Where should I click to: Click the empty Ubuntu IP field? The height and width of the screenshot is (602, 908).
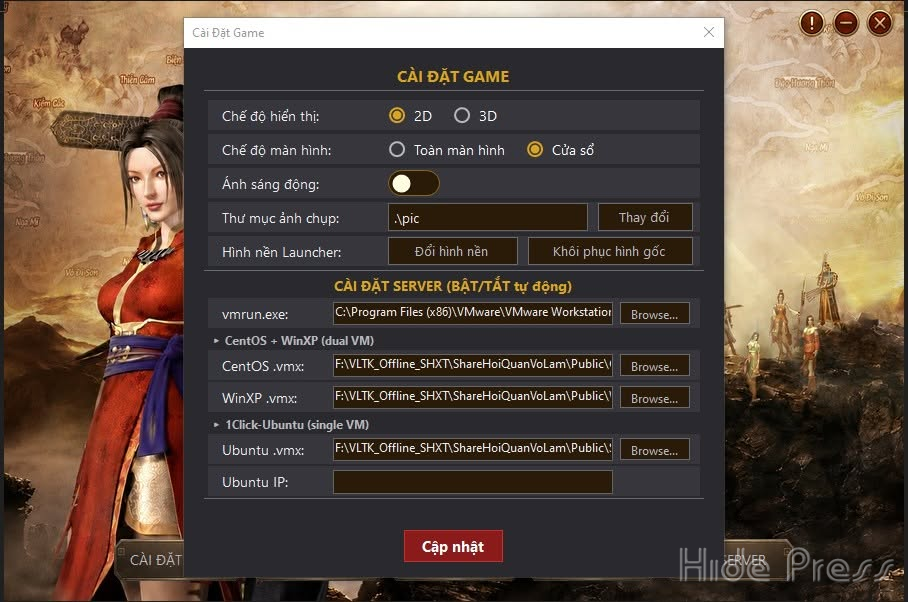(473, 482)
